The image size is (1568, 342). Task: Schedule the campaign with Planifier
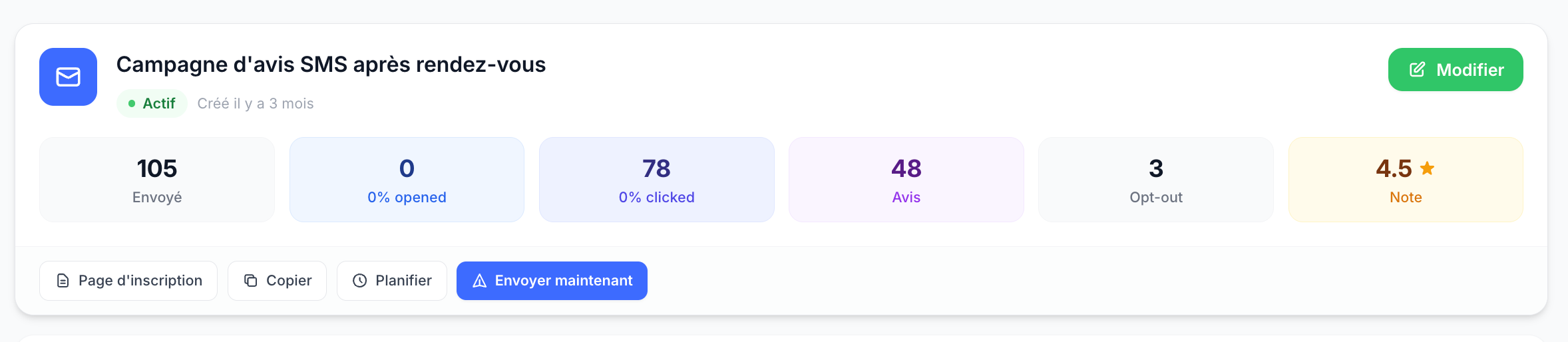pyautogui.click(x=391, y=281)
